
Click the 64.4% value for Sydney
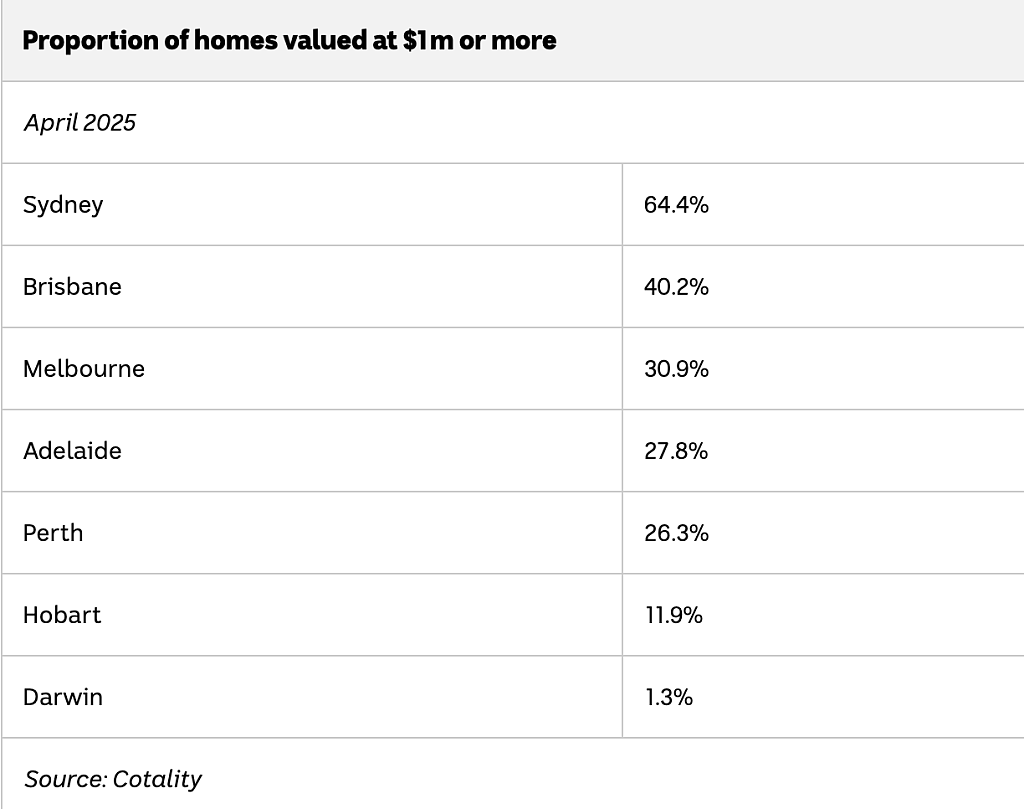[676, 205]
